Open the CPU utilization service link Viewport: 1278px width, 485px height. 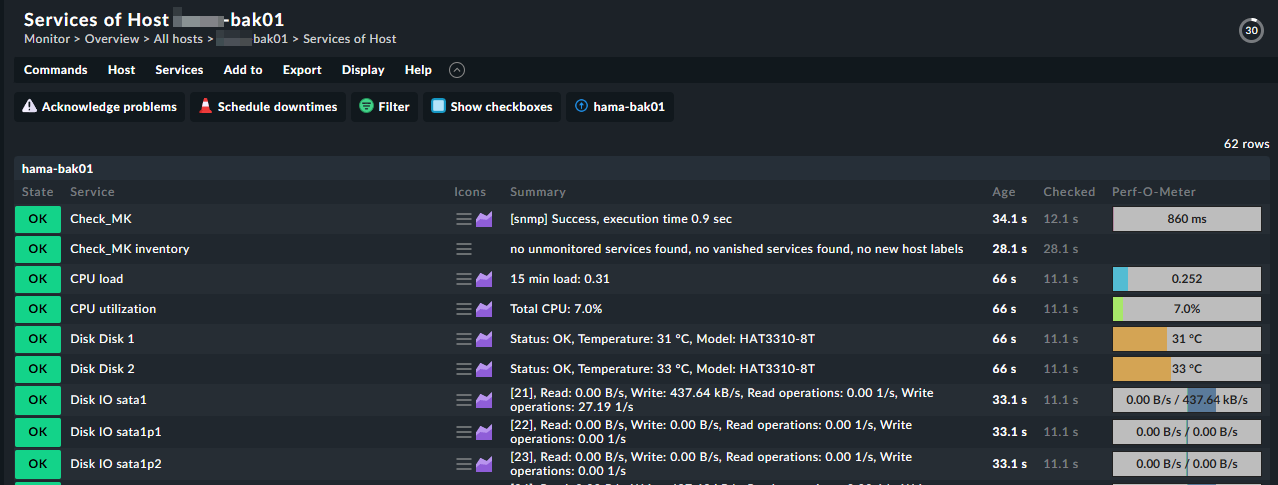[113, 309]
